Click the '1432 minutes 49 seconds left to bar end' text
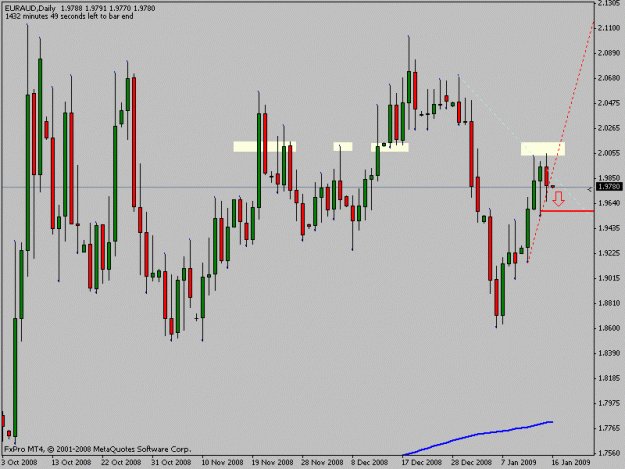This screenshot has width=625, height=469. (69, 16)
